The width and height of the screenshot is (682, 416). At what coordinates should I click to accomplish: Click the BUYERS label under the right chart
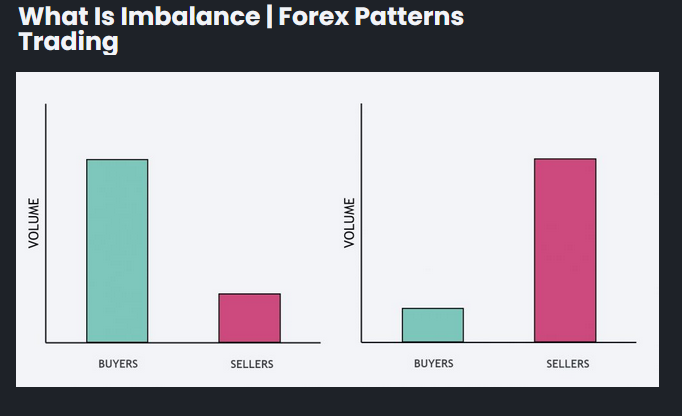tap(433, 364)
